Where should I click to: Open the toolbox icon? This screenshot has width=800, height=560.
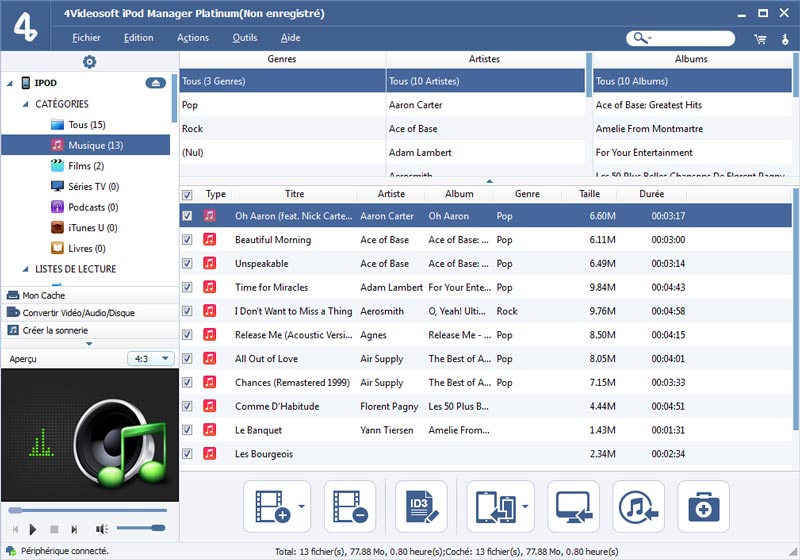[x=703, y=506]
